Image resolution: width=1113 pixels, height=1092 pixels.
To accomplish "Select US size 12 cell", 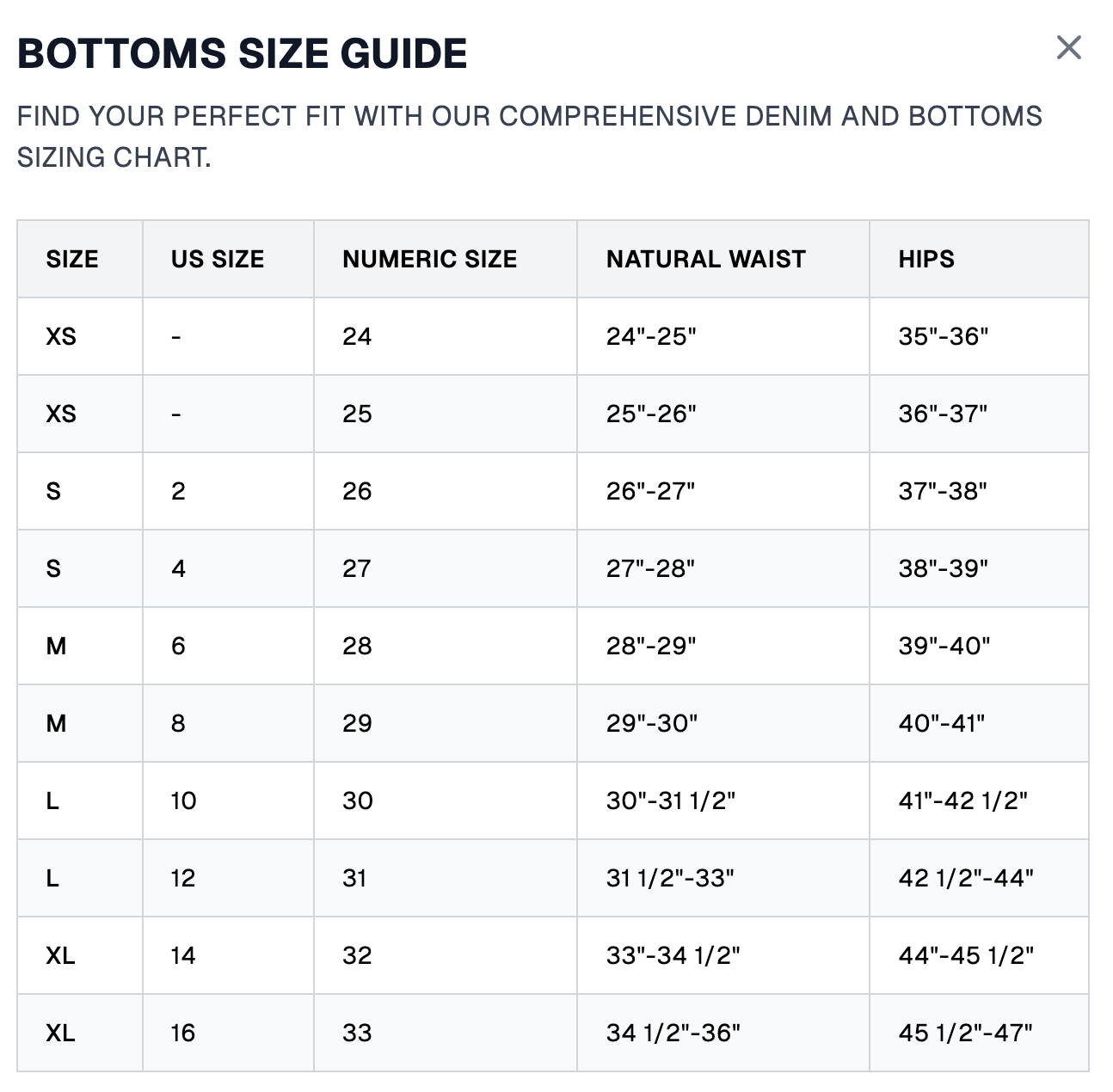I will pyautogui.click(x=183, y=878).
